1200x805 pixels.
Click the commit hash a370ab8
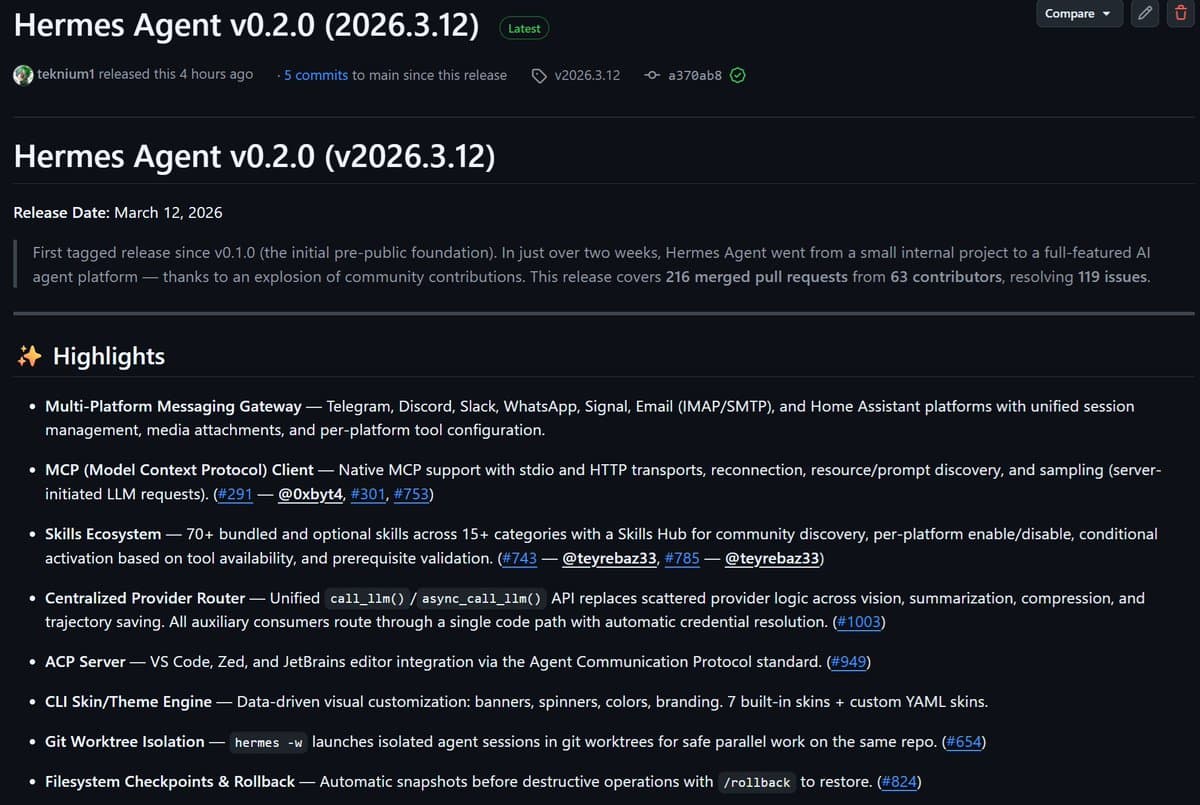pos(694,75)
